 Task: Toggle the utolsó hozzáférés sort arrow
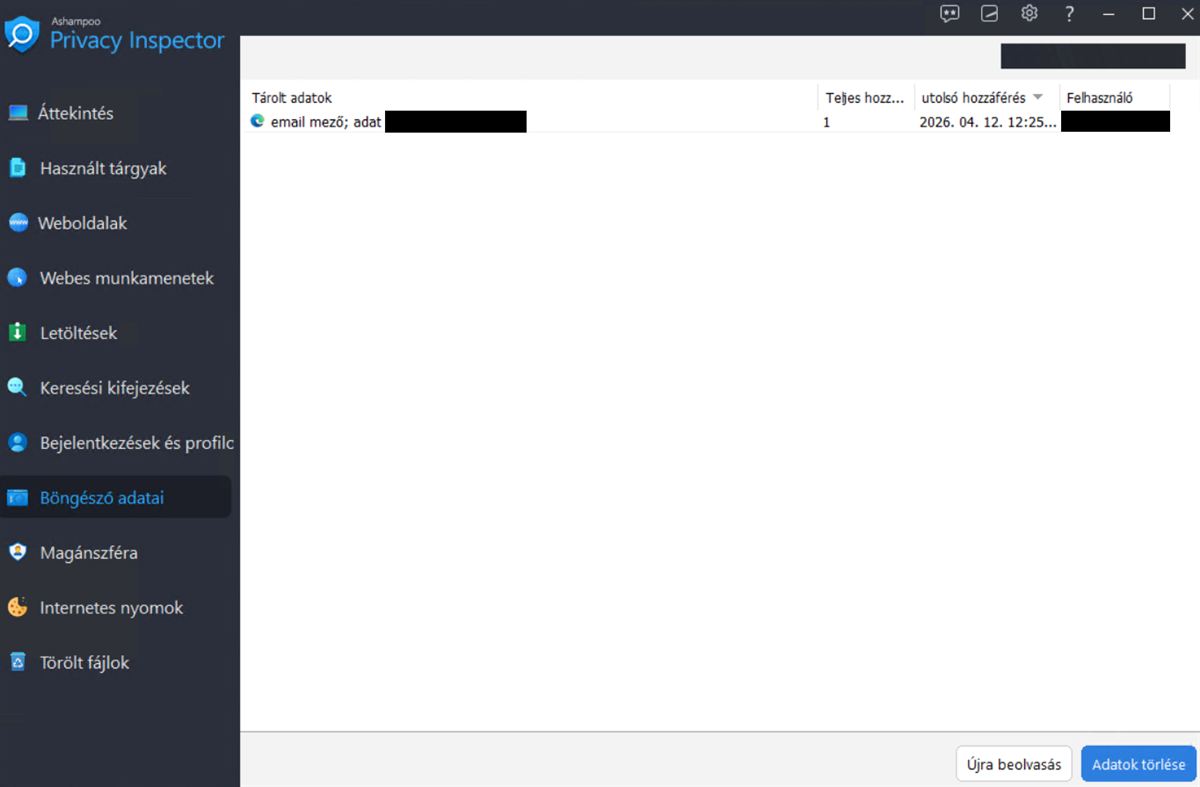1038,97
